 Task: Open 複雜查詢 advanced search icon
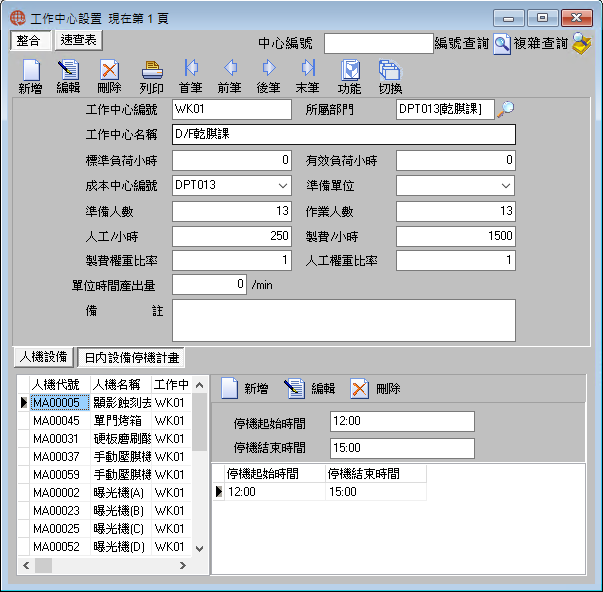coord(581,43)
